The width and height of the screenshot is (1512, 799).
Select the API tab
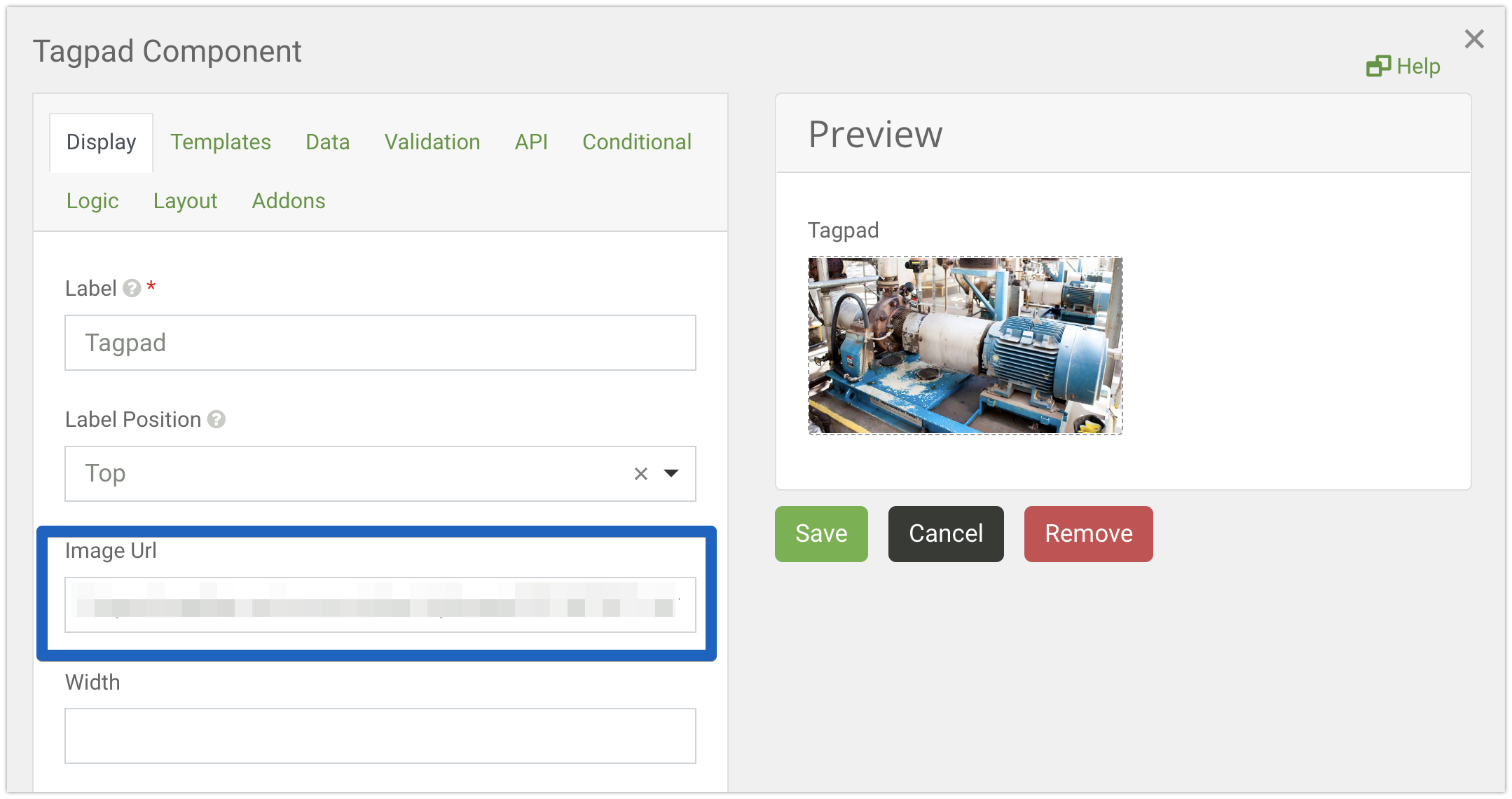(531, 142)
